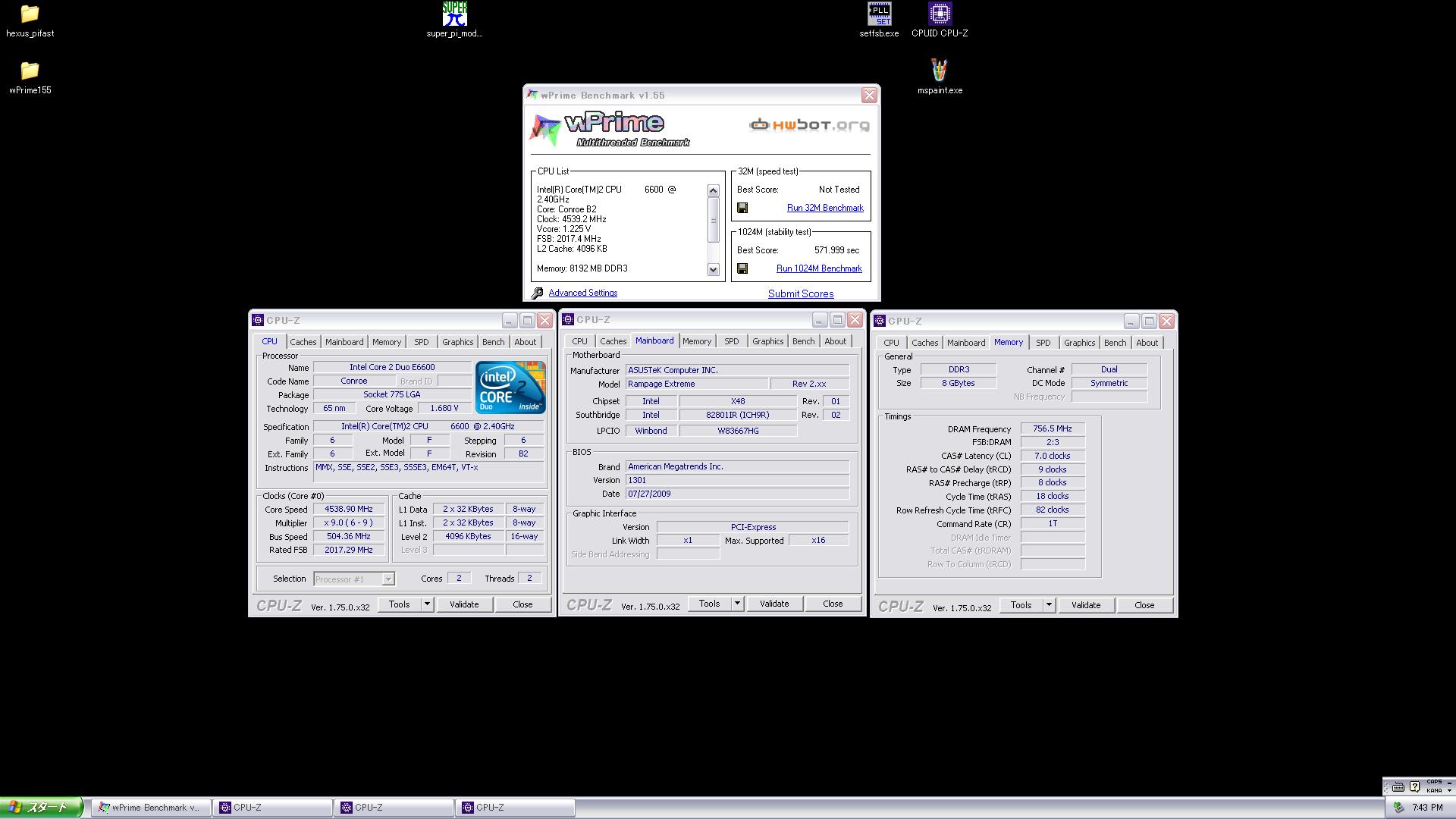Click the DRAM Frequency 756.5 MHz field

pyautogui.click(x=1053, y=428)
